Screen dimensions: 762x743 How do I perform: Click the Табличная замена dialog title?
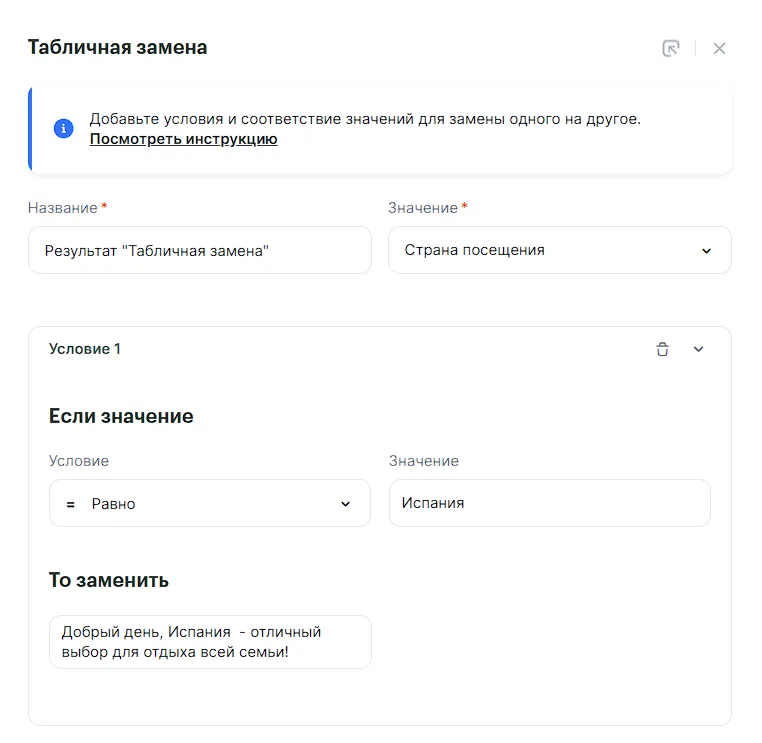[117, 47]
